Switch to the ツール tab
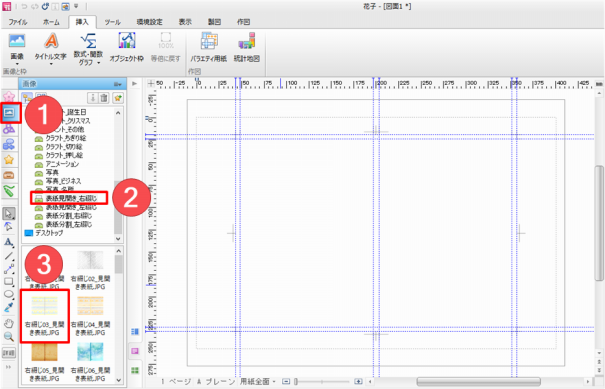Viewport: 605px width, 389px height. pyautogui.click(x=113, y=22)
